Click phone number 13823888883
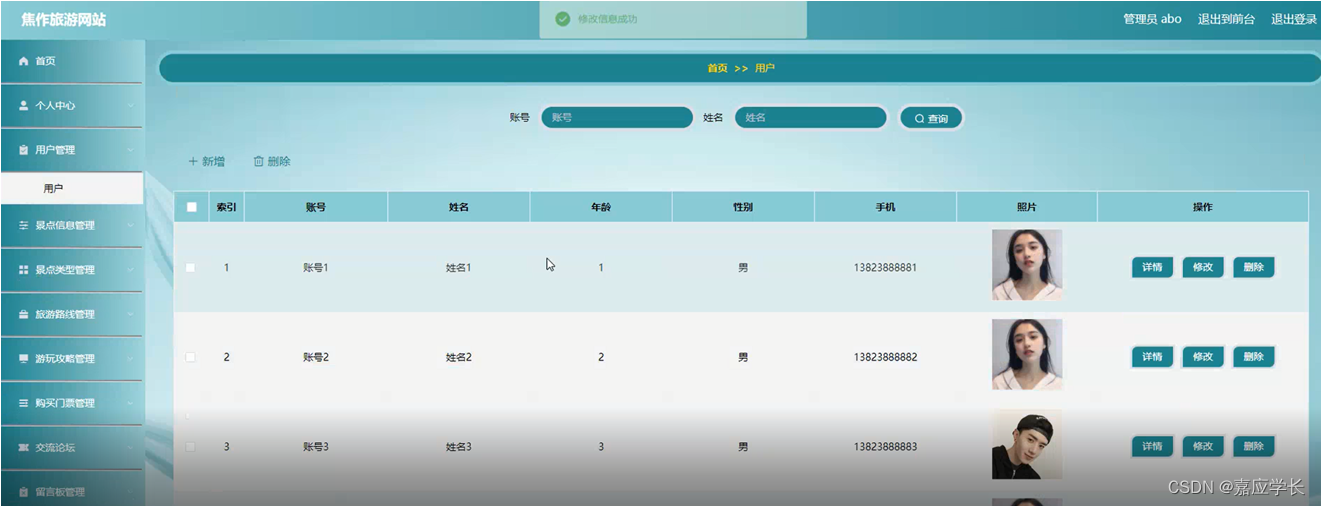 [x=885, y=447]
